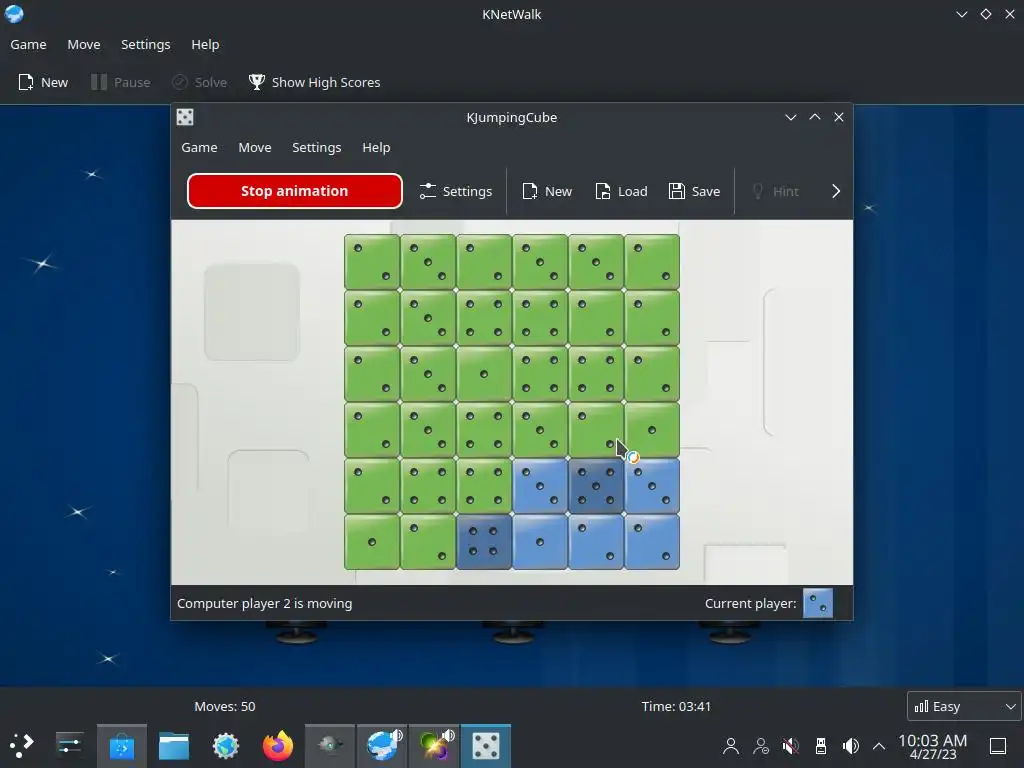Open the KJumpingCube Move menu

click(x=255, y=148)
